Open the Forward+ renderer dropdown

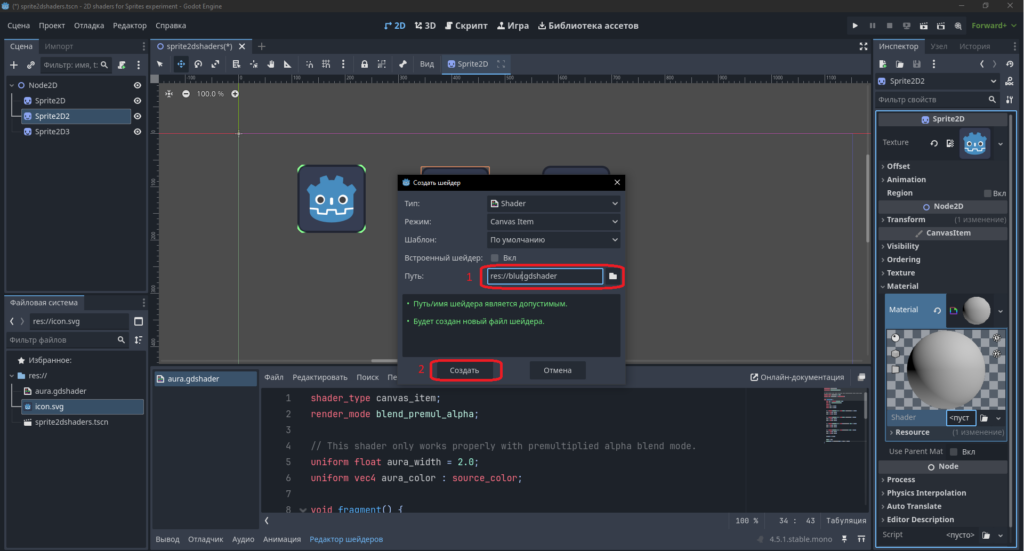pyautogui.click(x=994, y=25)
